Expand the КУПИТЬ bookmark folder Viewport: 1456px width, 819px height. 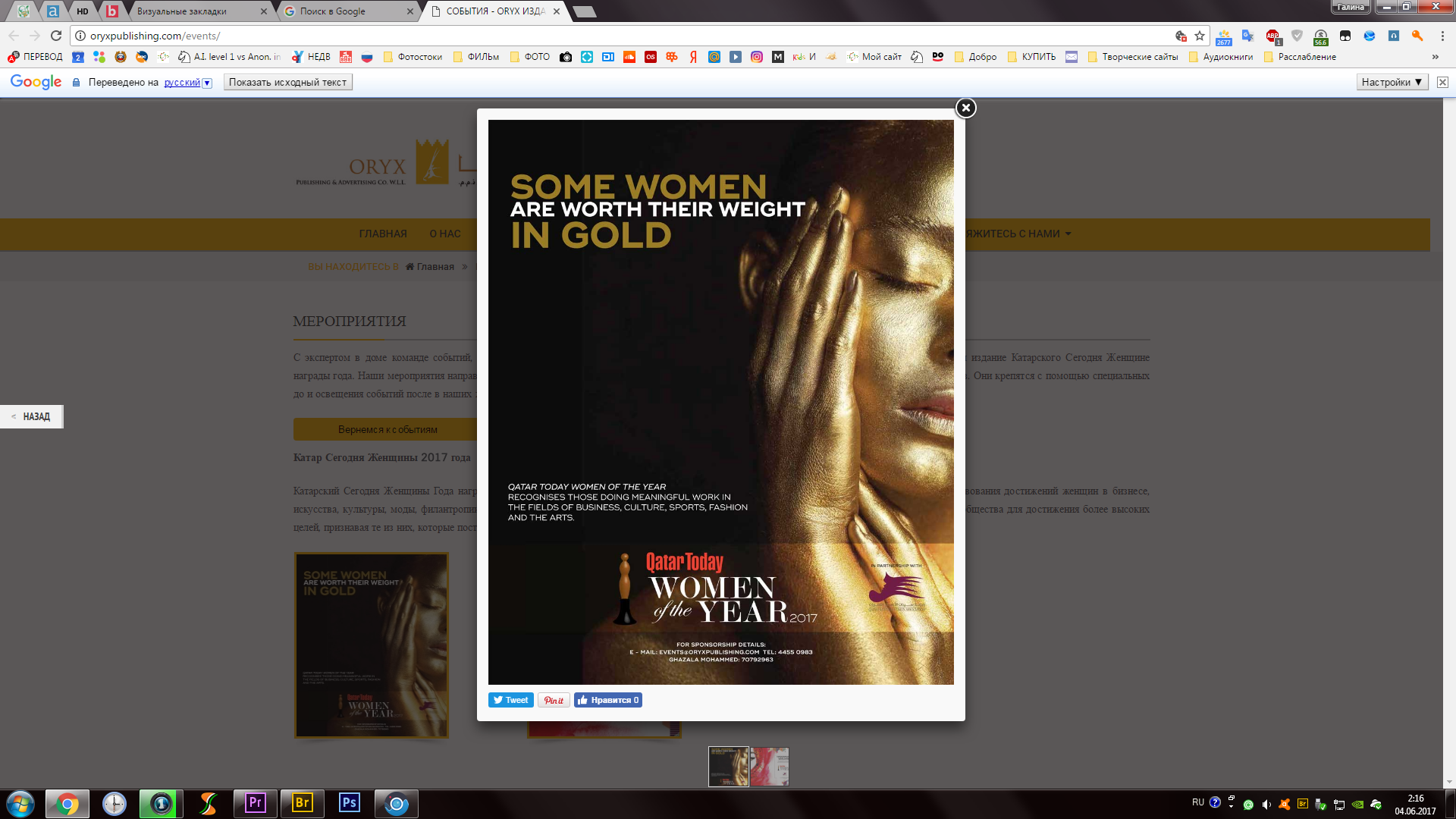tap(1031, 57)
